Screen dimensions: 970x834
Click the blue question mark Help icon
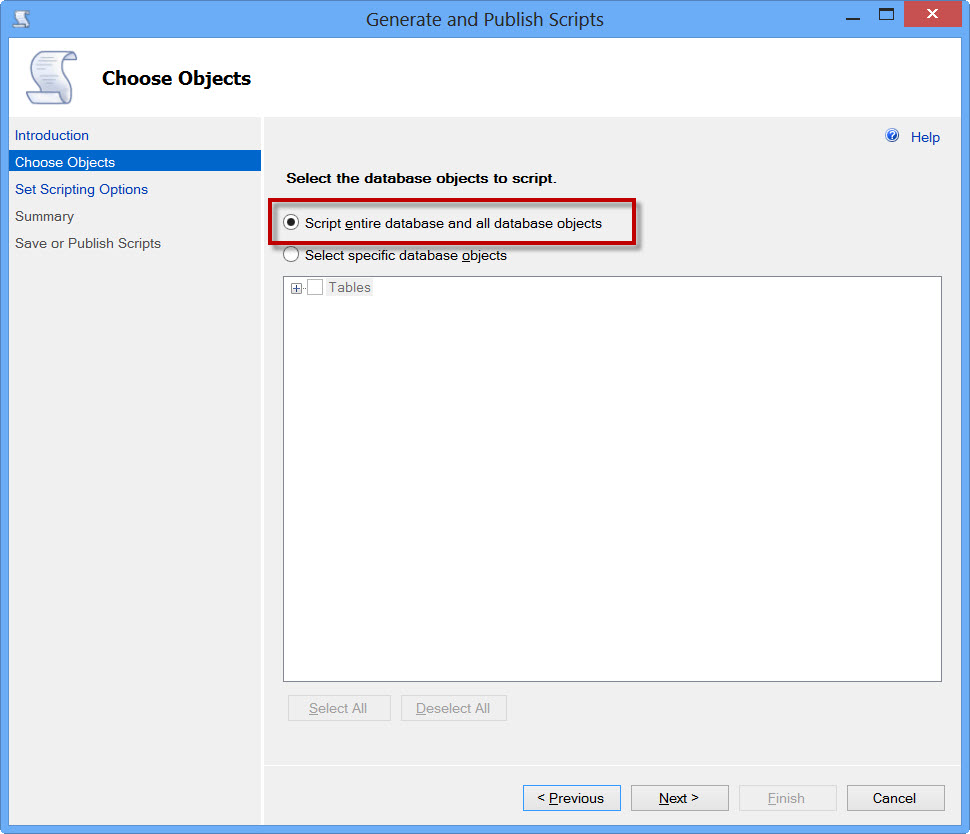click(892, 136)
